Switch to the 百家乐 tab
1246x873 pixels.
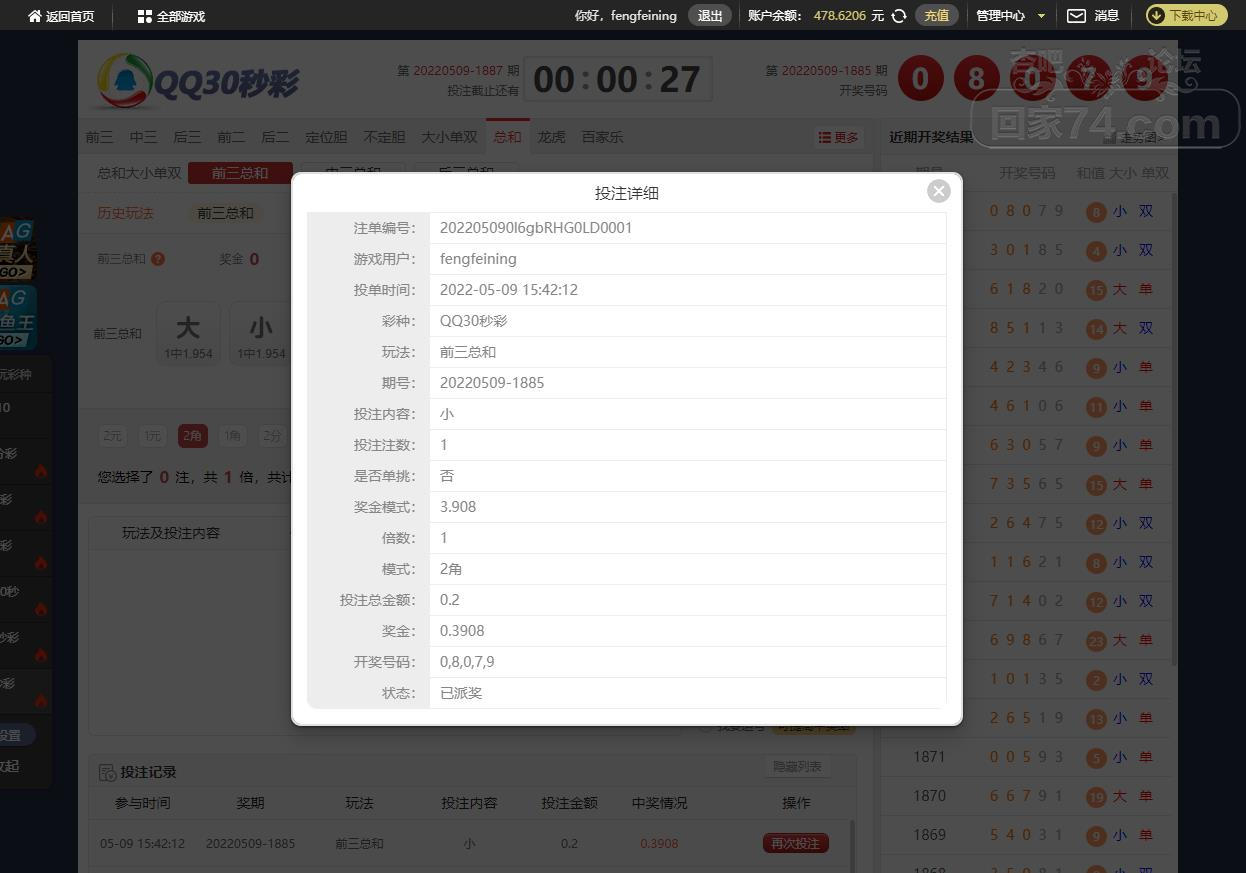602,137
